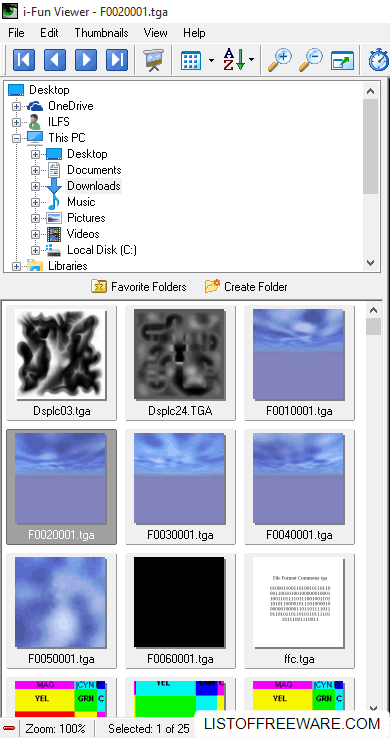390x738 pixels.
Task: Show the previous image
Action: 55,60
